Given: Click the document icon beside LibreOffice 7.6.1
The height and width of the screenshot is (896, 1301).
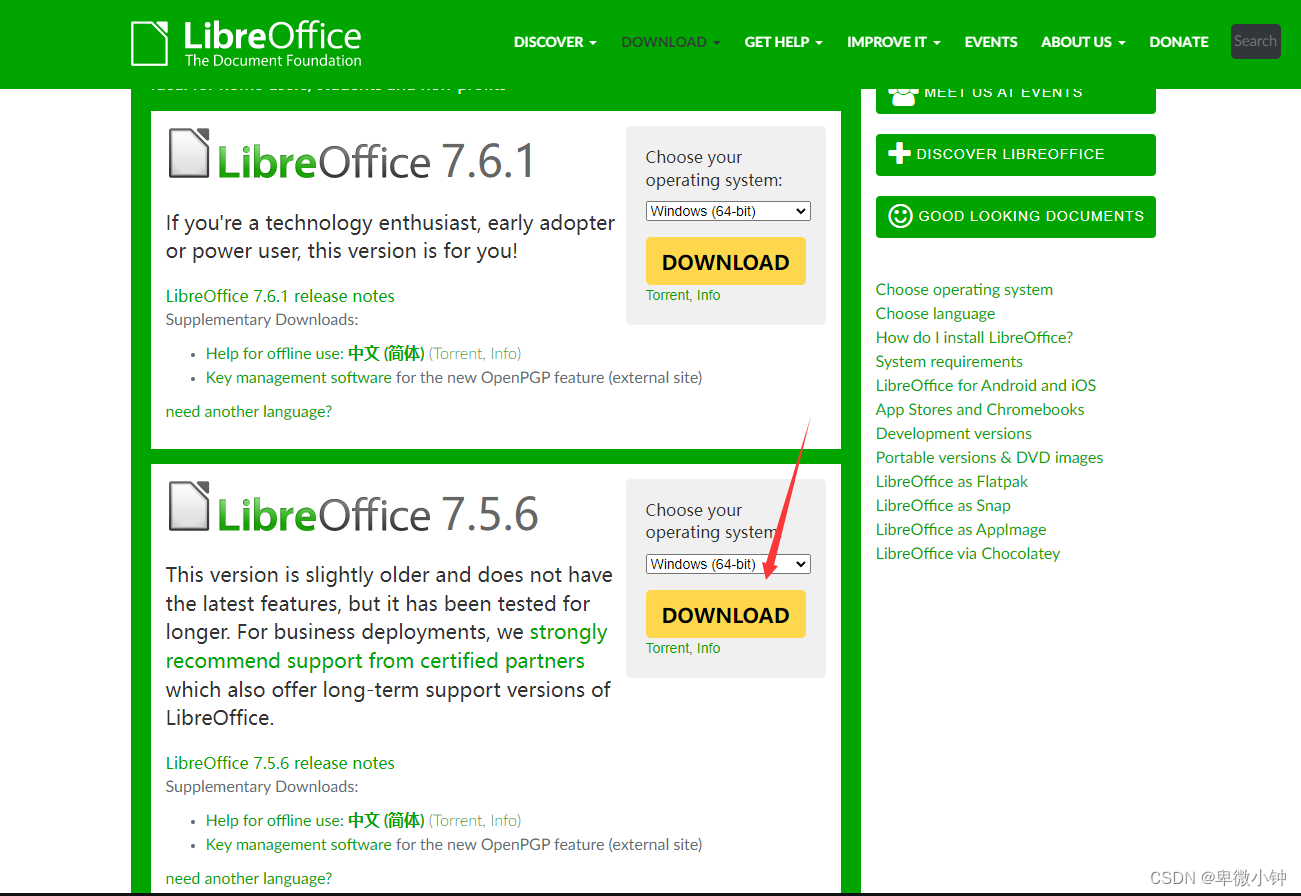Looking at the screenshot, I should pos(189,153).
